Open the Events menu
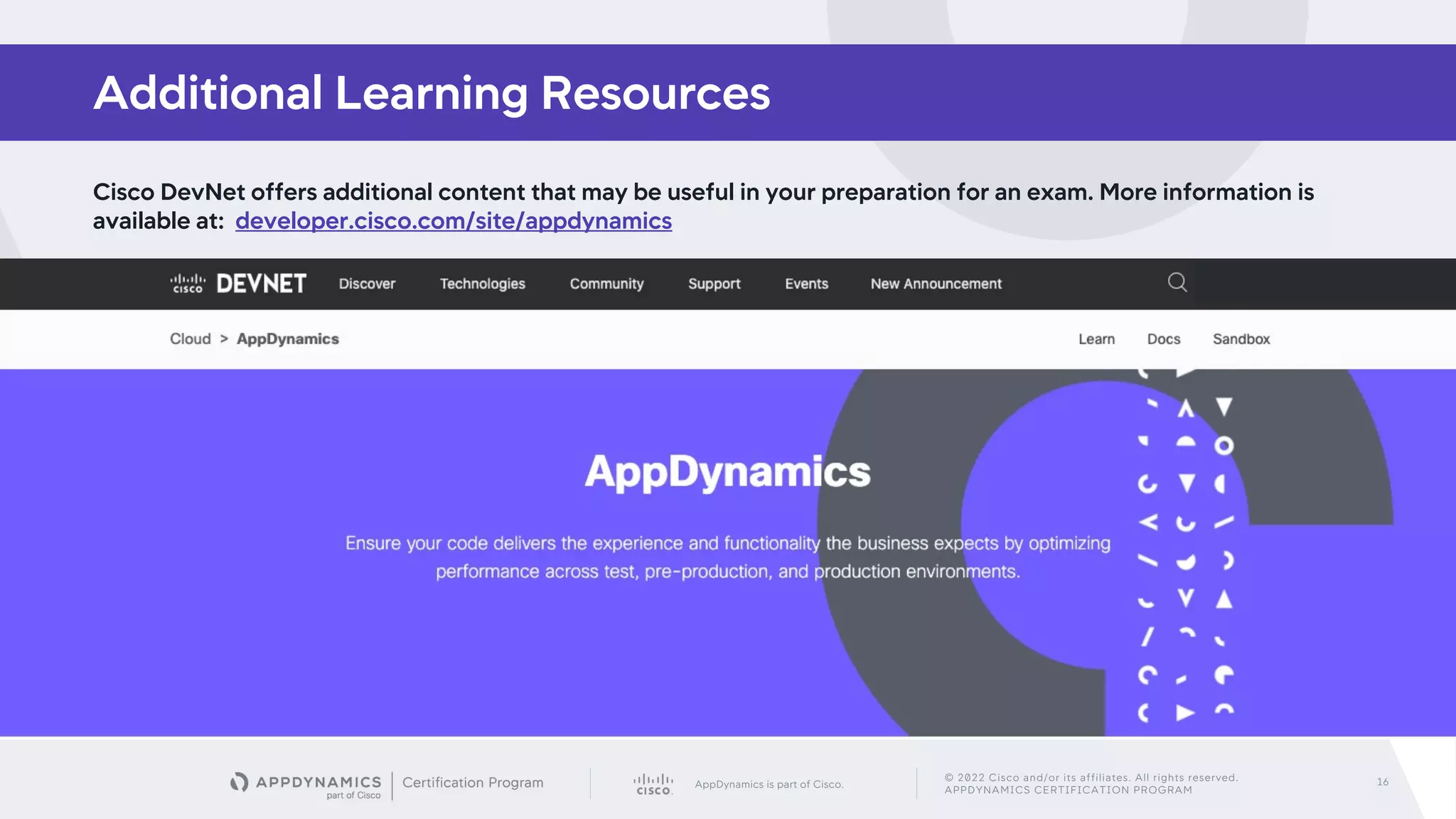 pyautogui.click(x=806, y=284)
